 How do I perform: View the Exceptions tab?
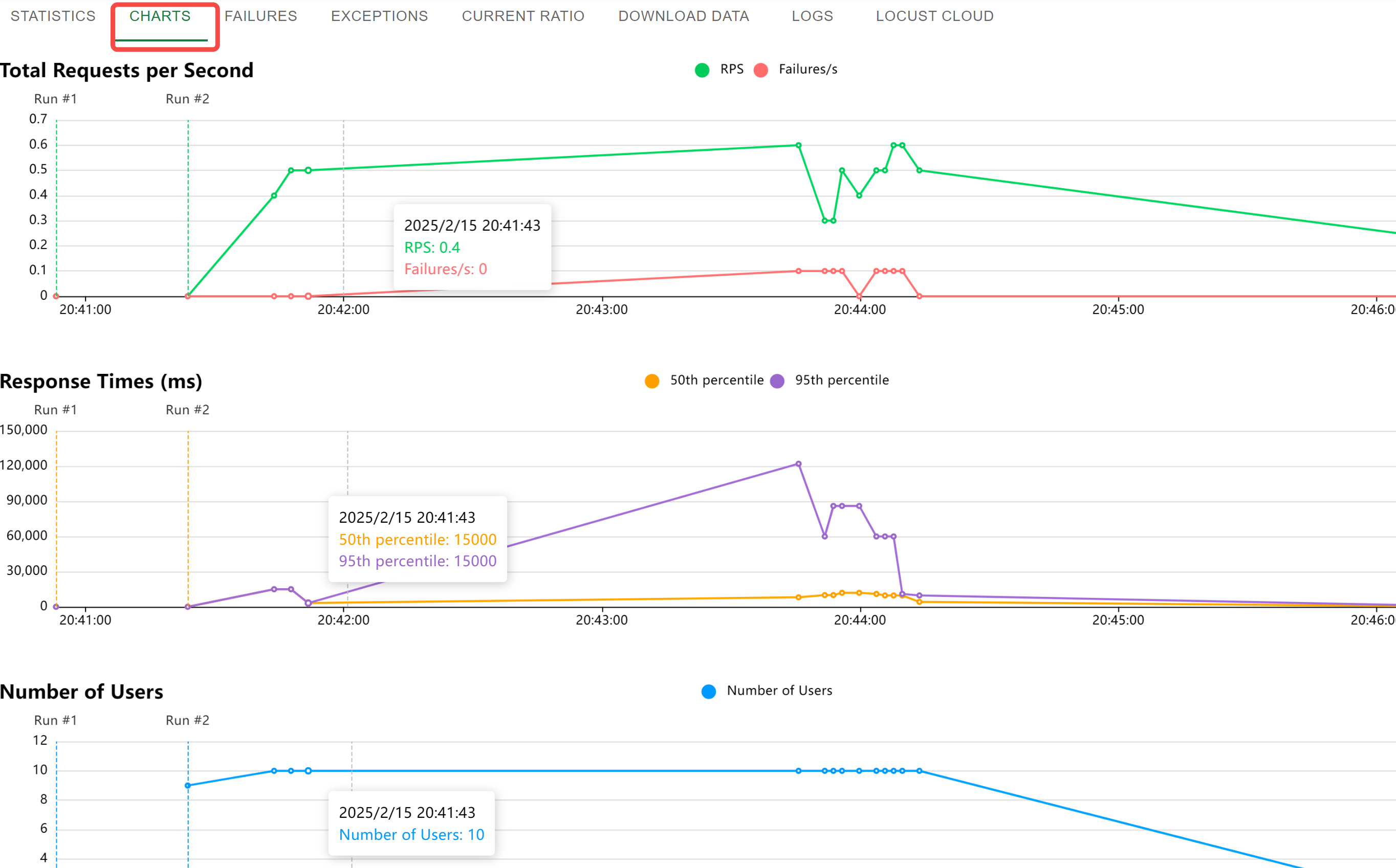379,16
